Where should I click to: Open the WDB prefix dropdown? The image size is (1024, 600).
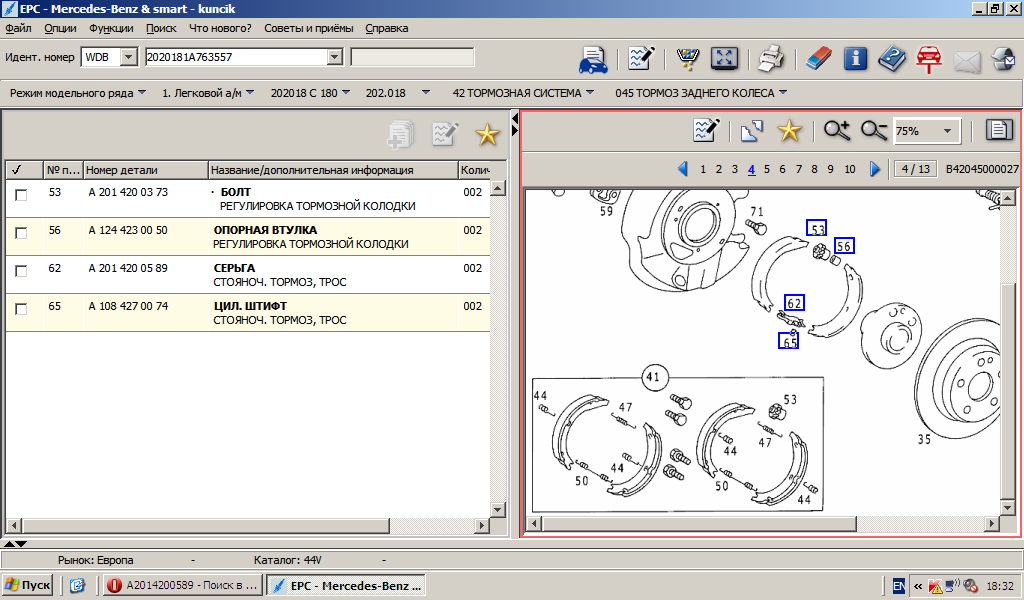point(129,57)
